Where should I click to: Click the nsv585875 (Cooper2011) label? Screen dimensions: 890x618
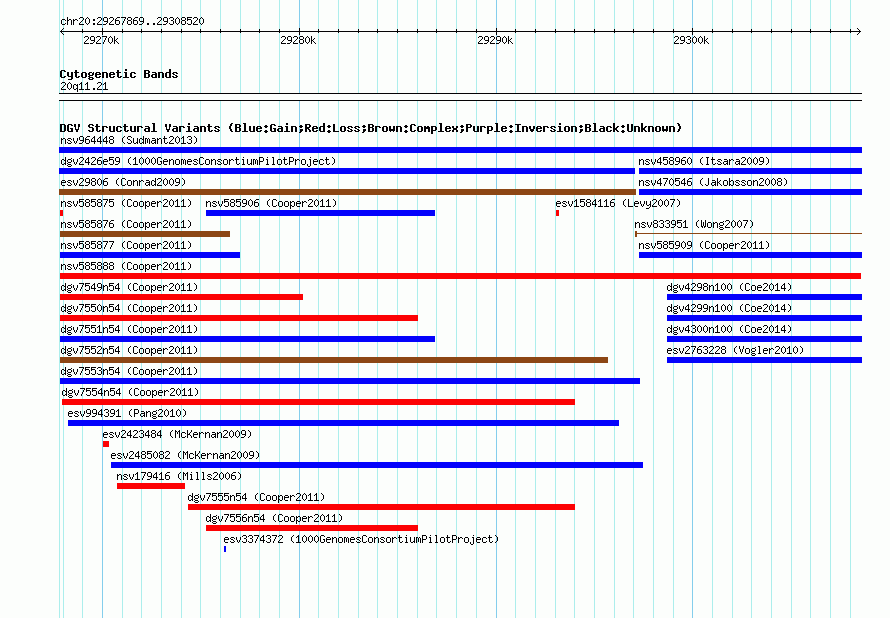pyautogui.click(x=126, y=203)
